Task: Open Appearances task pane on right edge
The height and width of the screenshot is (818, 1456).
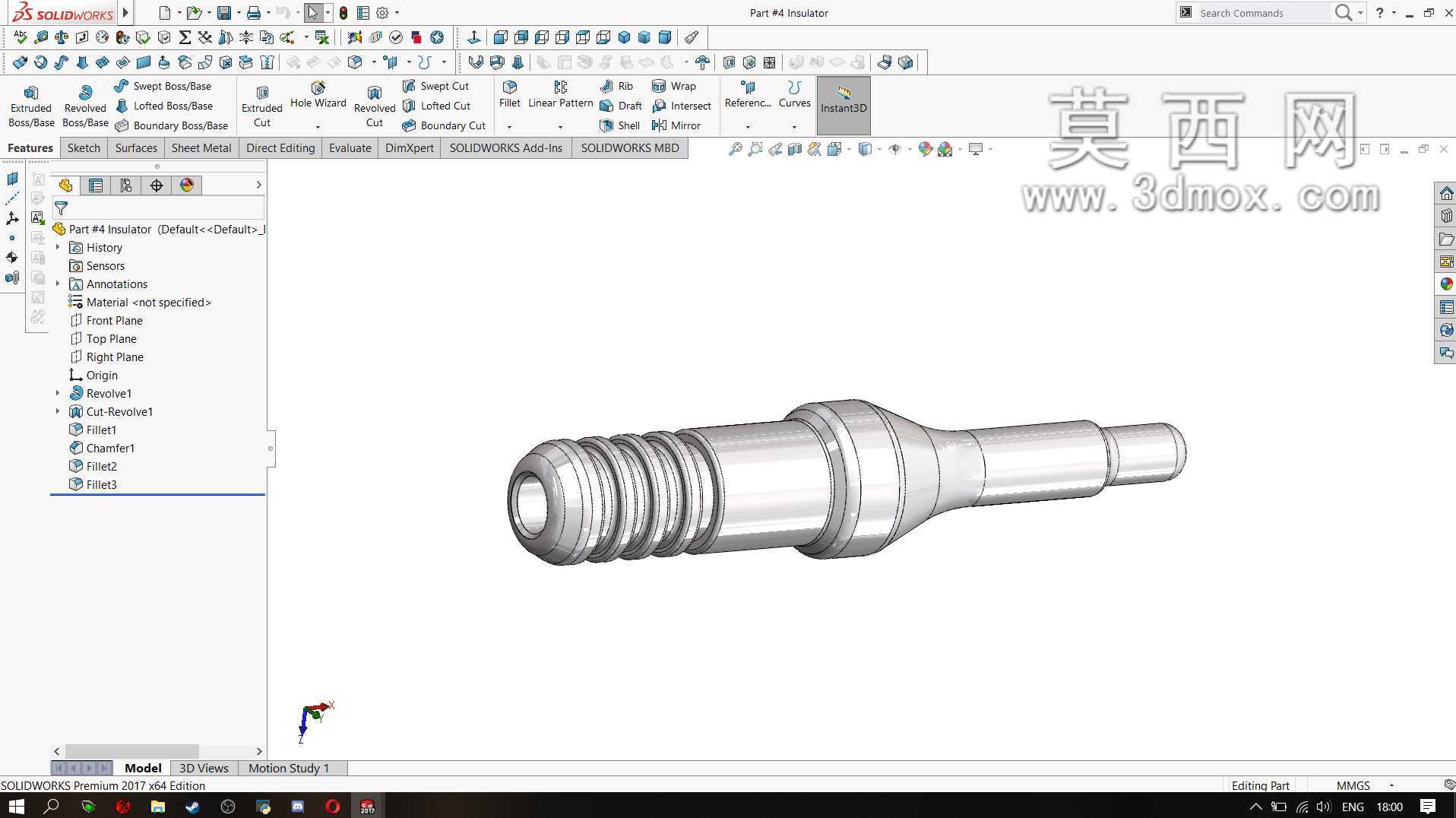Action: pyautogui.click(x=1445, y=284)
